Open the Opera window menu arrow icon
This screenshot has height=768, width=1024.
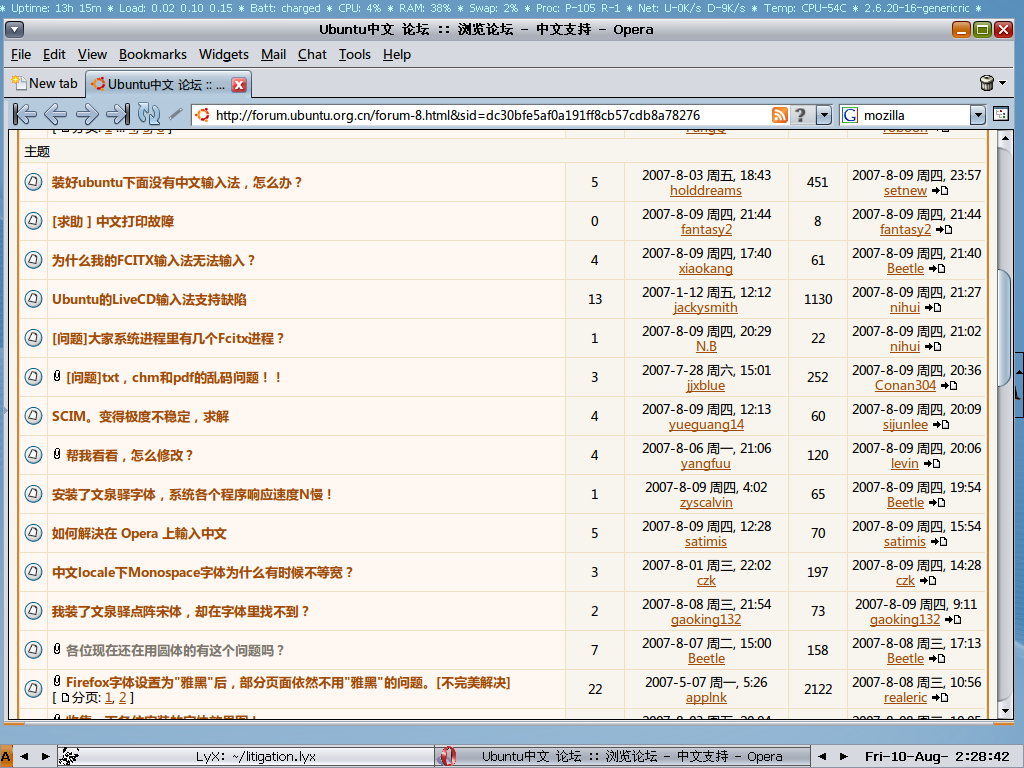(x=14, y=29)
